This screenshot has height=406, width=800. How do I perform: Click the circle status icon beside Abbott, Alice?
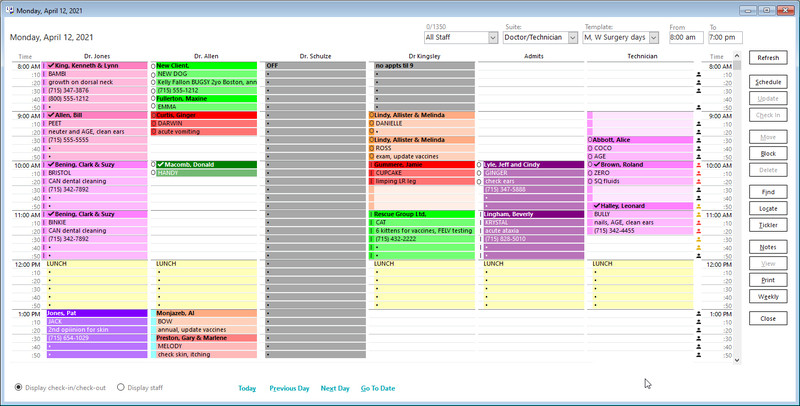590,140
